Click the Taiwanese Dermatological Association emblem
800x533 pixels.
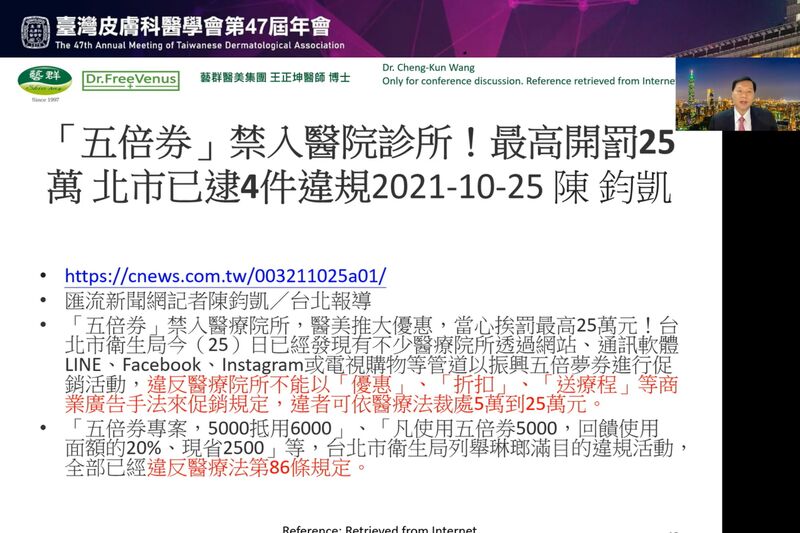tap(36, 33)
